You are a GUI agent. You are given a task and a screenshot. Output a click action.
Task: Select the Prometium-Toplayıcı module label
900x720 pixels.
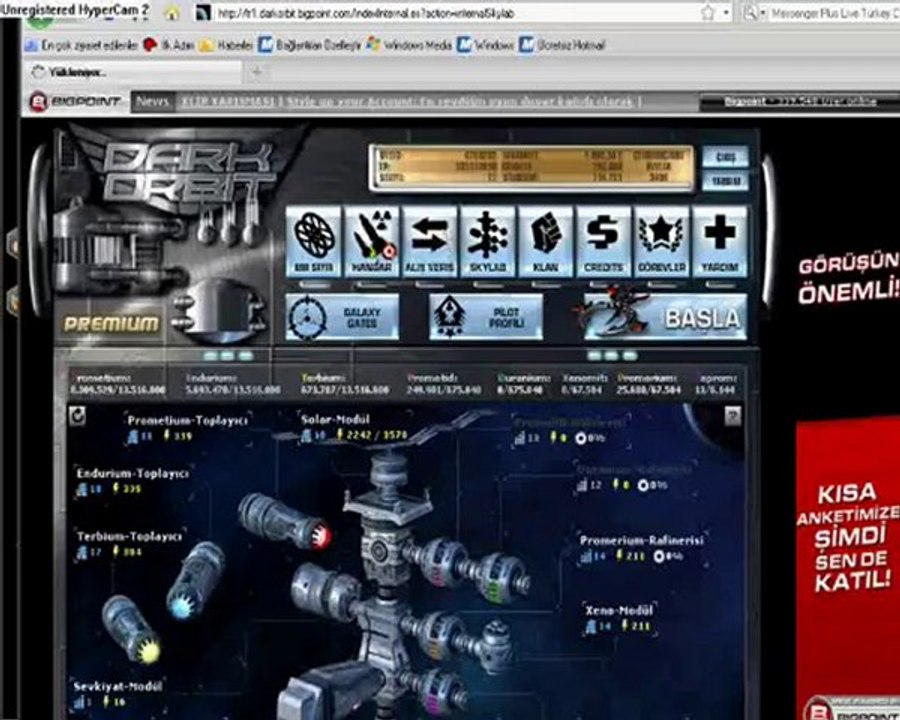click(x=187, y=421)
